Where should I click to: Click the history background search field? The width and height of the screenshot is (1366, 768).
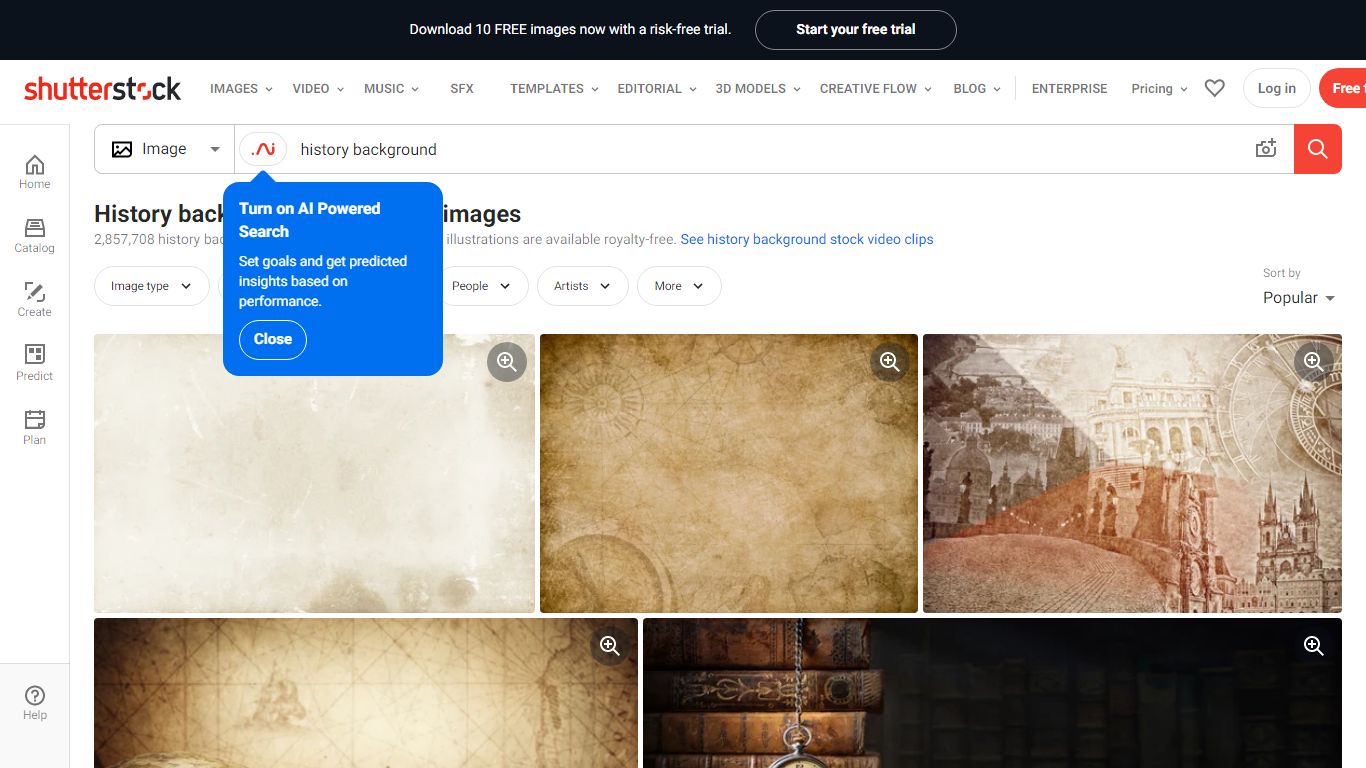click(x=770, y=149)
